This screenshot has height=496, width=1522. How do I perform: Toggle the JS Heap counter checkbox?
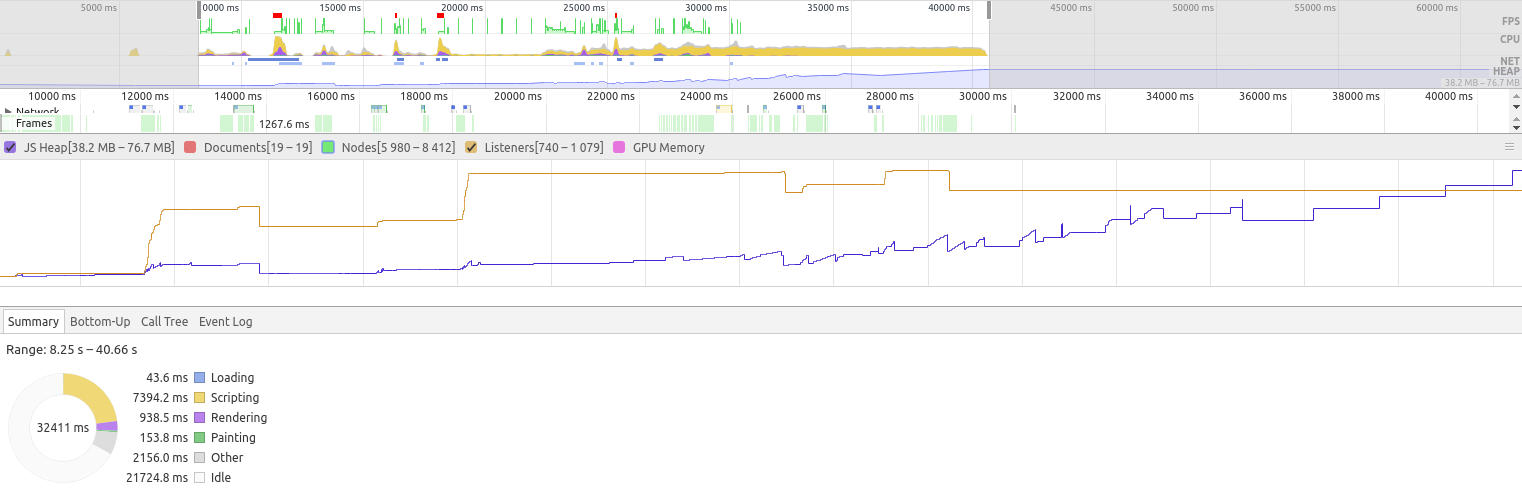(x=10, y=147)
